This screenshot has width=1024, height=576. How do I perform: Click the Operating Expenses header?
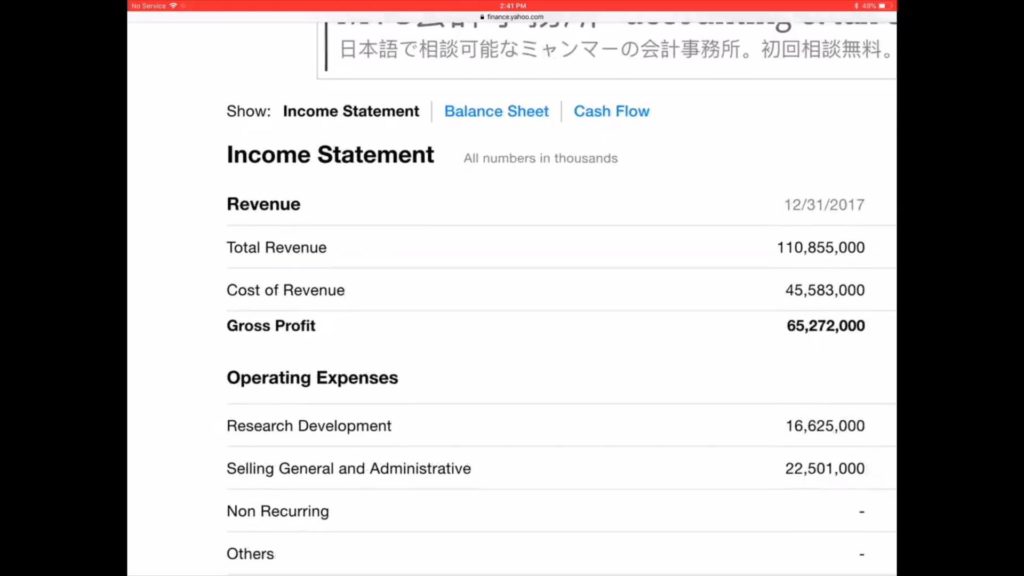click(x=312, y=377)
